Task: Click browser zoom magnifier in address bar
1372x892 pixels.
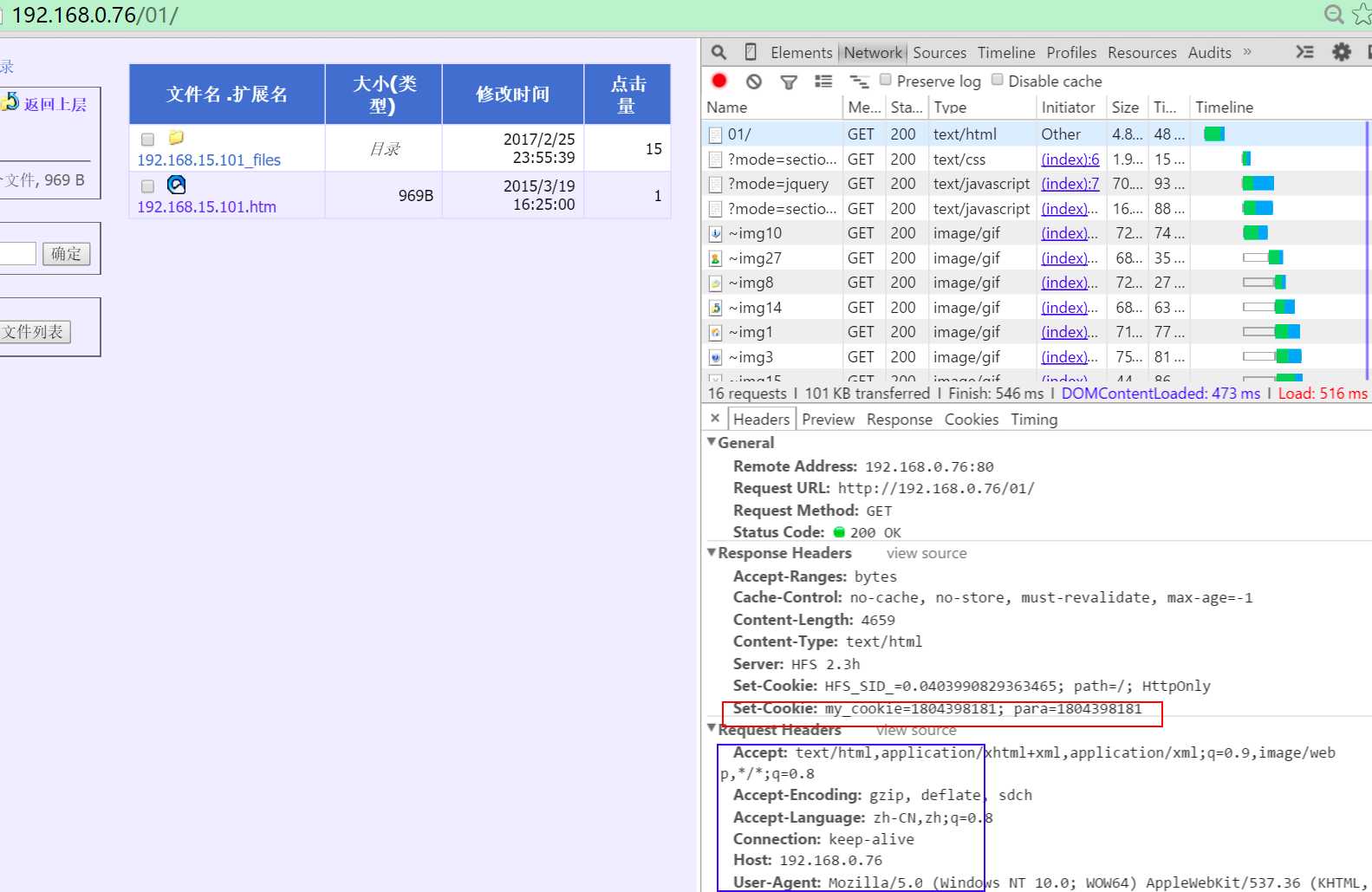Action: pyautogui.click(x=1335, y=15)
